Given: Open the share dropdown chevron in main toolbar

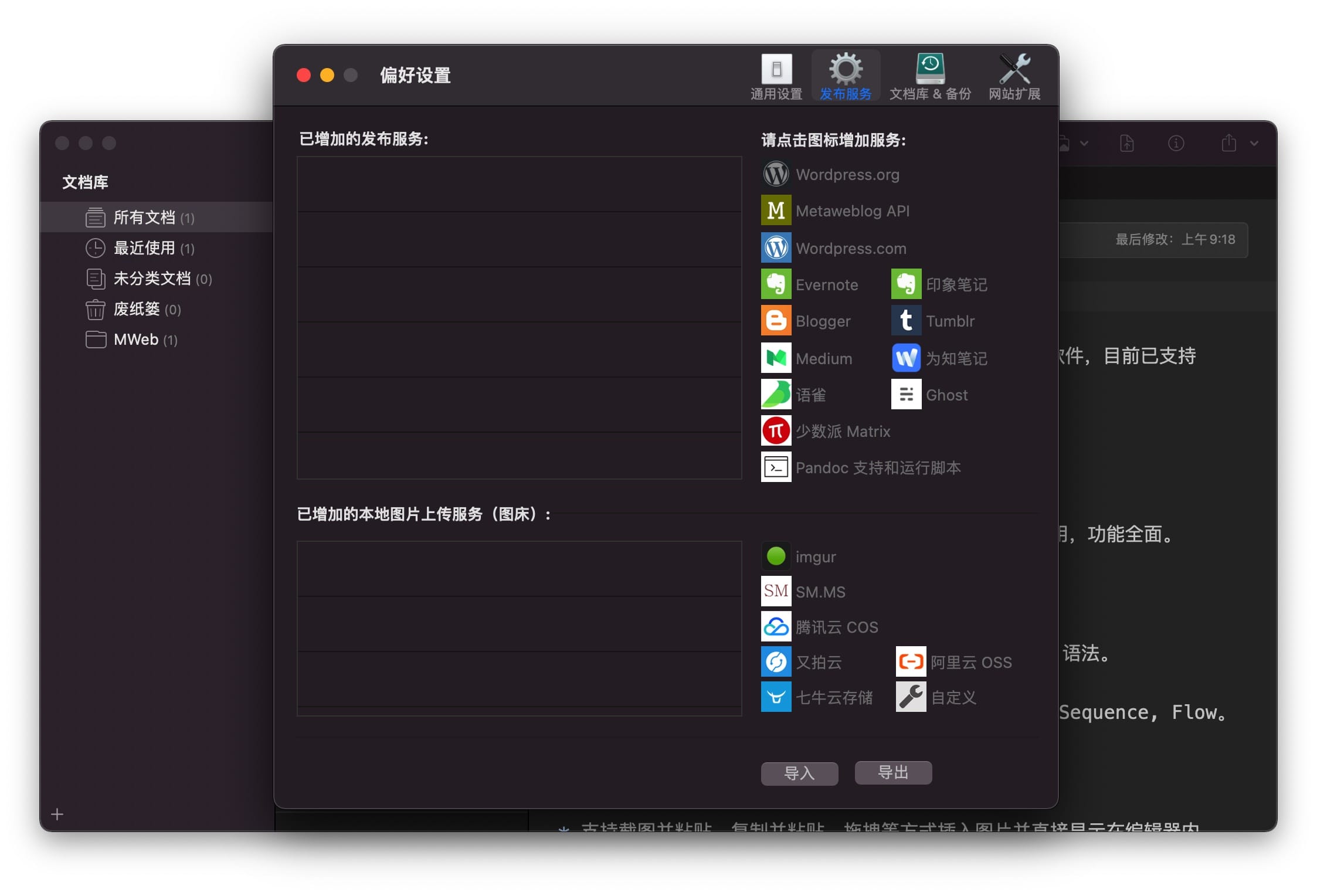Looking at the screenshot, I should 1254,143.
